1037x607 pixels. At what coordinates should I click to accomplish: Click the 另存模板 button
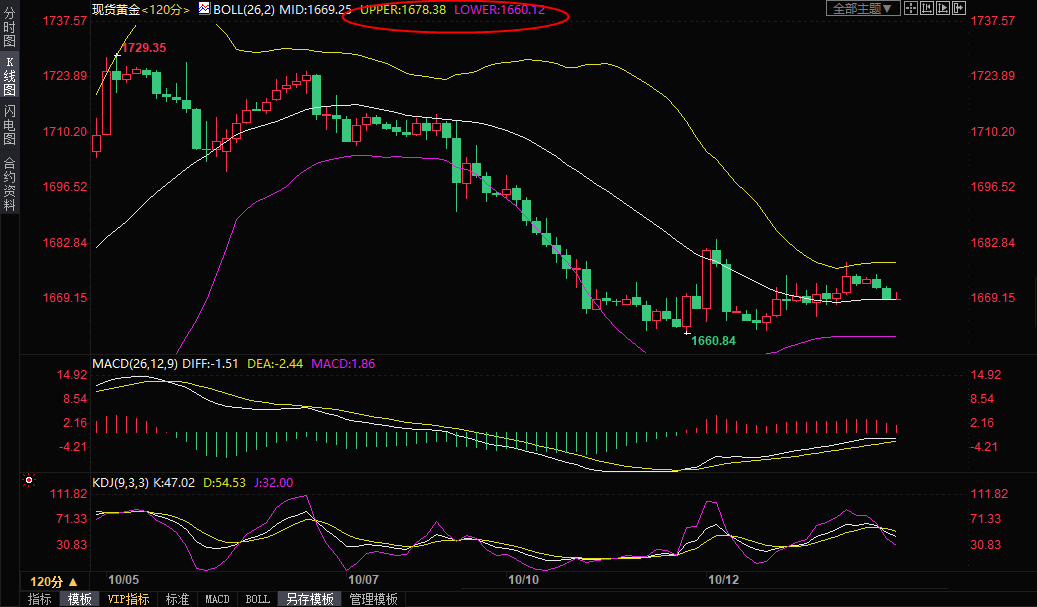click(x=310, y=599)
